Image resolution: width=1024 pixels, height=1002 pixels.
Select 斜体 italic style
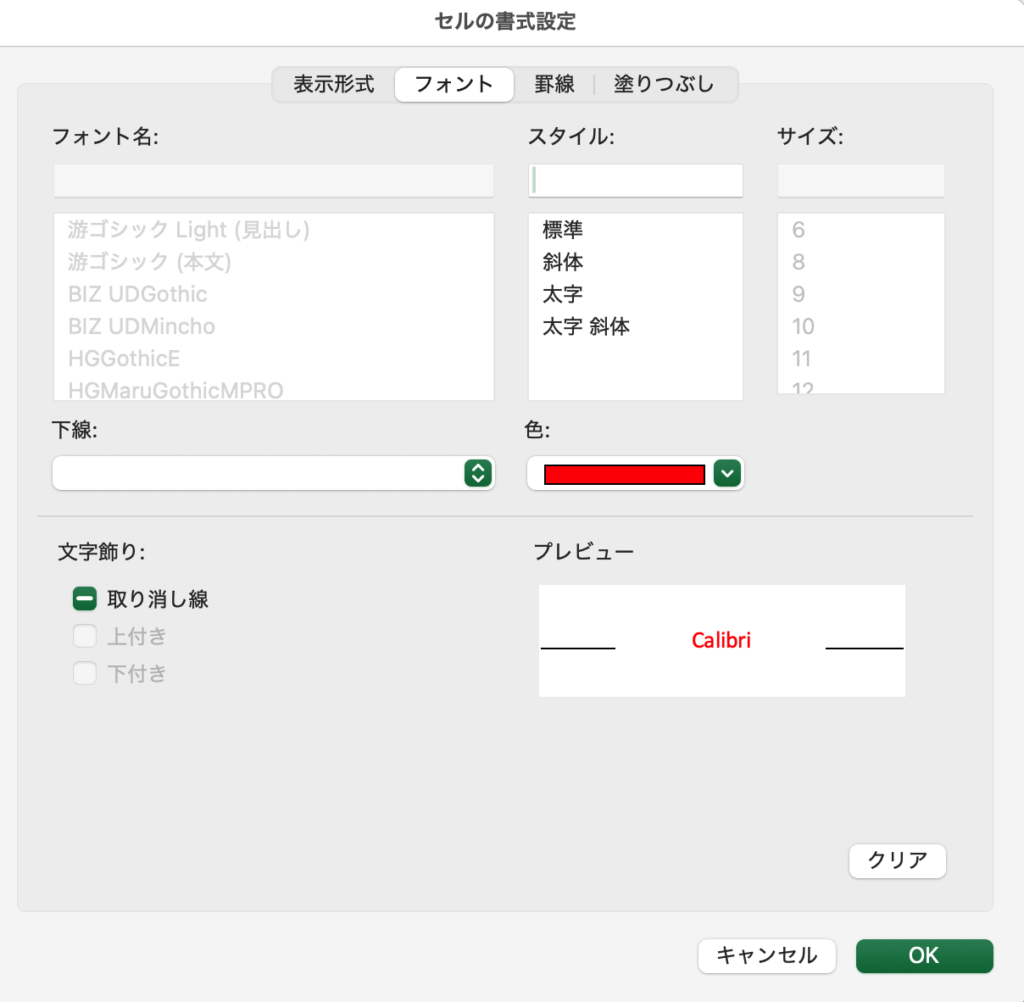(x=563, y=262)
